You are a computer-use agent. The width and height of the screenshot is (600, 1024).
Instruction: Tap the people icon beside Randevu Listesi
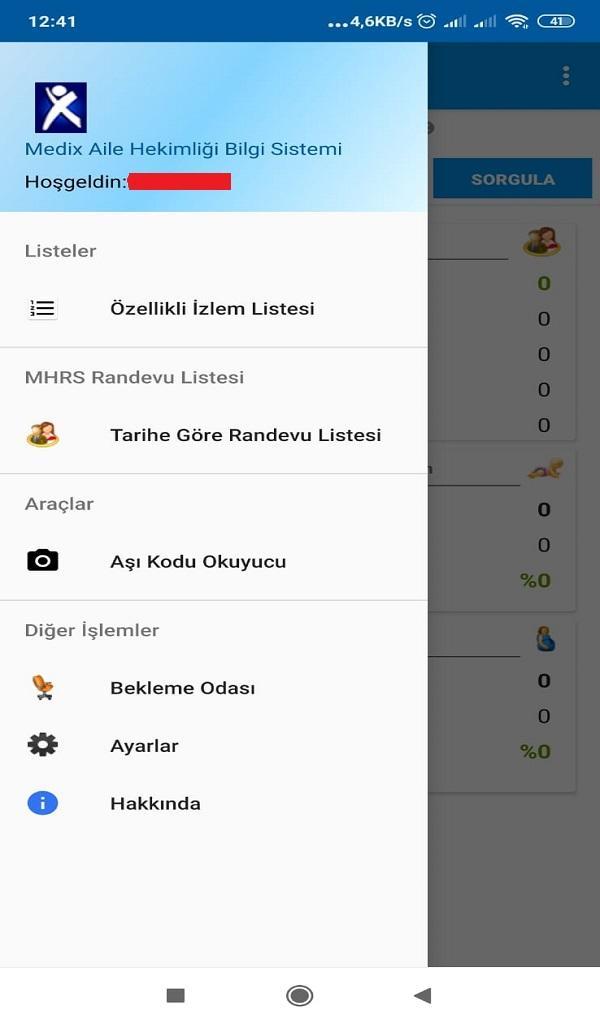[x=42, y=434]
